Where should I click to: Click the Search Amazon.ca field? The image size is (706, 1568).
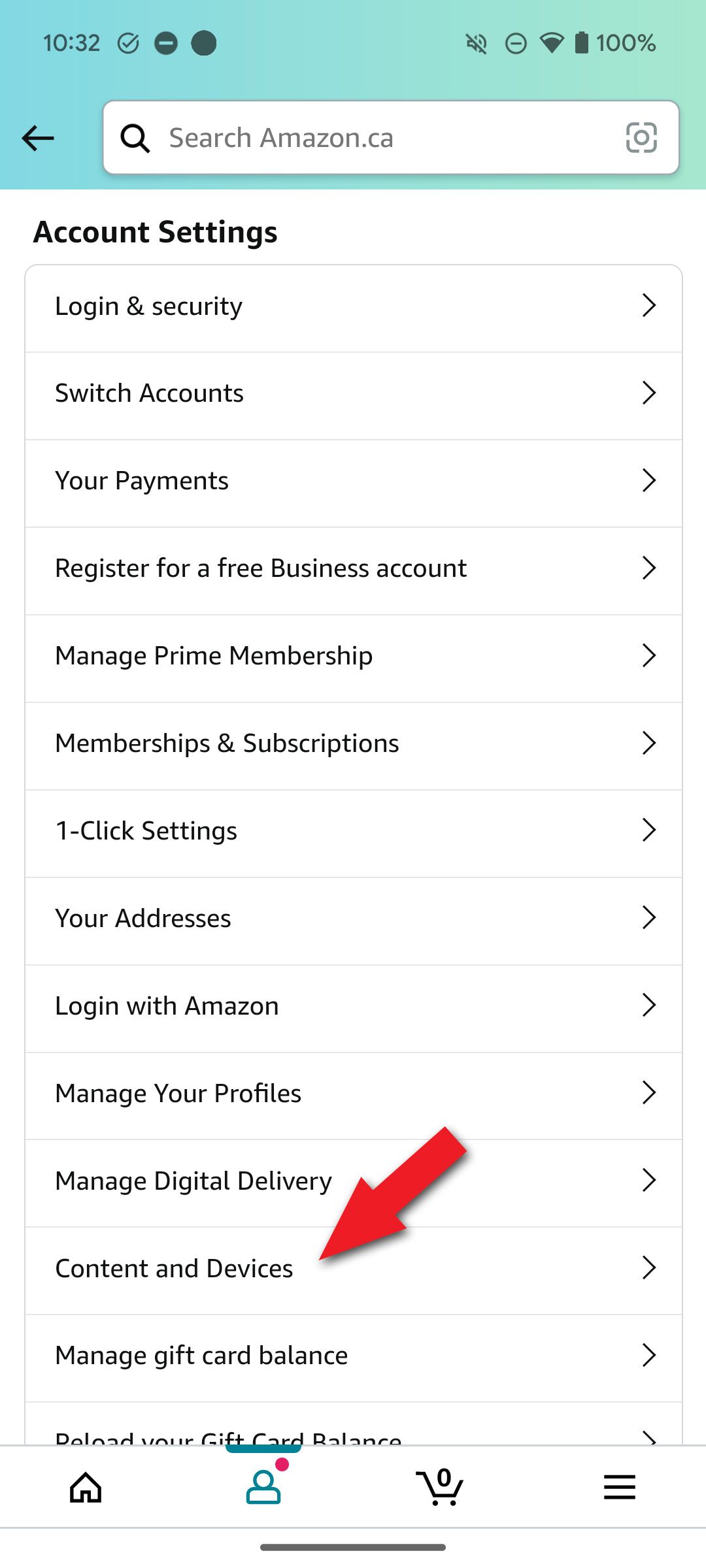[x=386, y=138]
